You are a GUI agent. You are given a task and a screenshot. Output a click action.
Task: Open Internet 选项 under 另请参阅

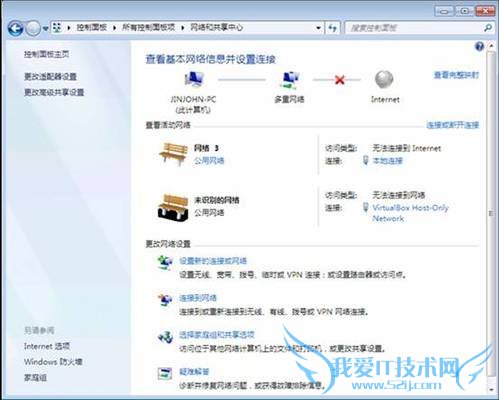[47, 346]
